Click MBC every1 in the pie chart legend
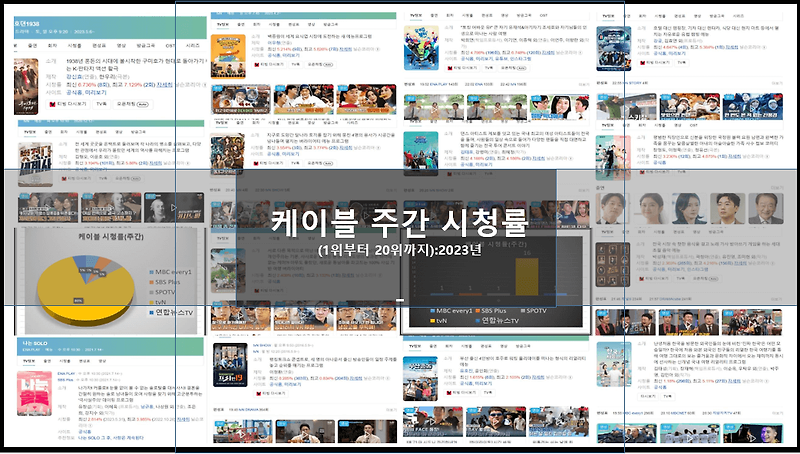The height and width of the screenshot is (454, 800). pyautogui.click(x=170, y=272)
